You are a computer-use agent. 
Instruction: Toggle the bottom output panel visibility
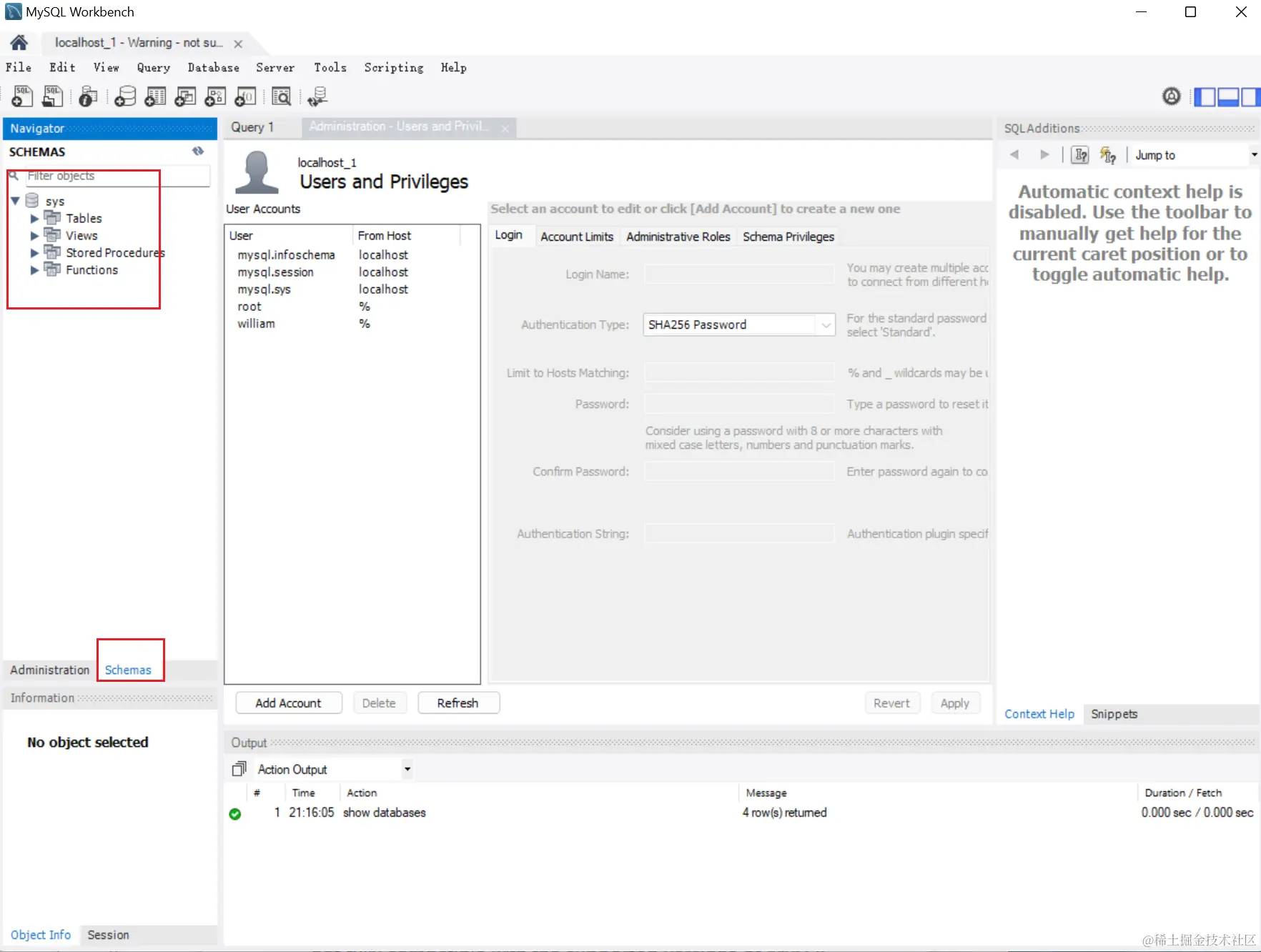(1228, 96)
